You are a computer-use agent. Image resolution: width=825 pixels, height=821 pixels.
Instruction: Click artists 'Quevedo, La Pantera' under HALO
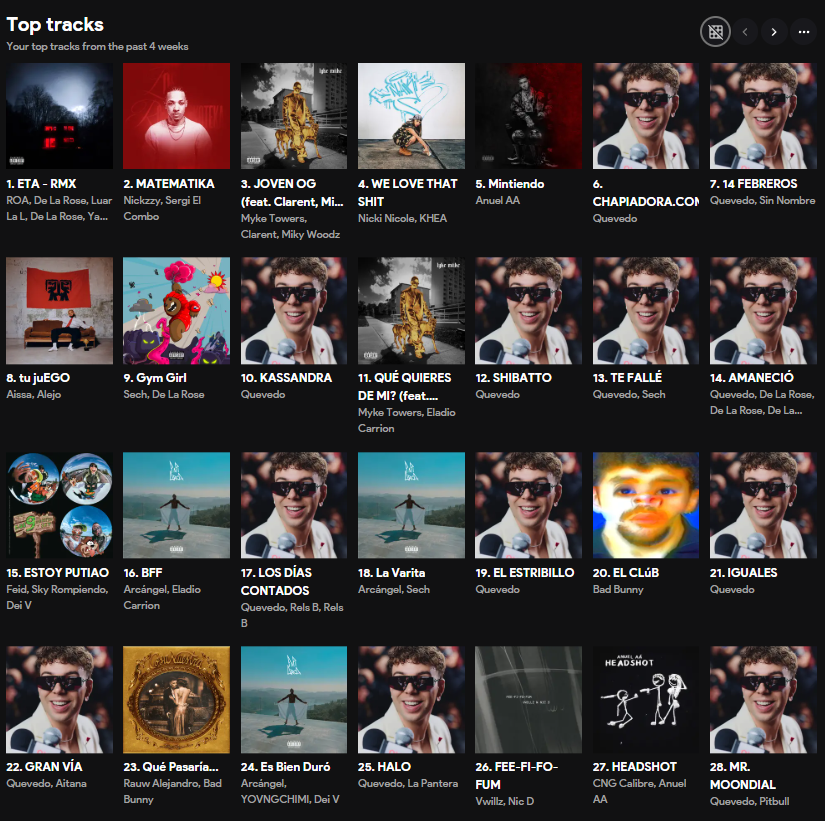408,784
